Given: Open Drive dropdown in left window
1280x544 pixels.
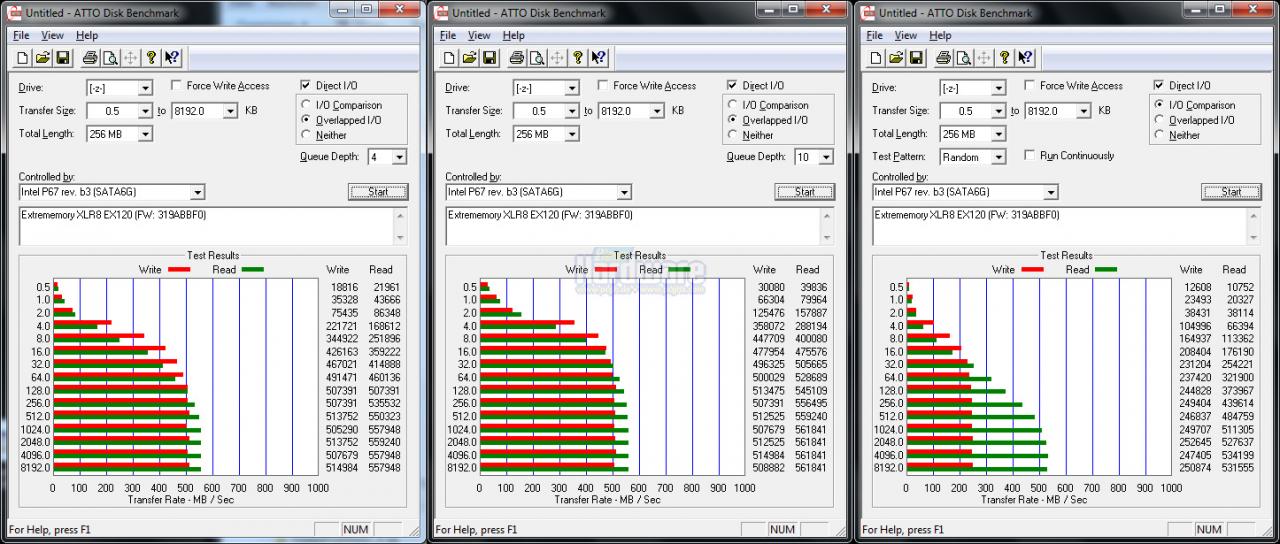Looking at the screenshot, I should (x=145, y=88).
